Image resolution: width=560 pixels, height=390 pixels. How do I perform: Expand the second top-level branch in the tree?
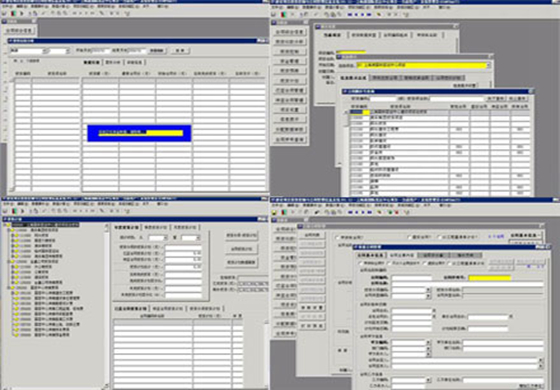(x=9, y=261)
